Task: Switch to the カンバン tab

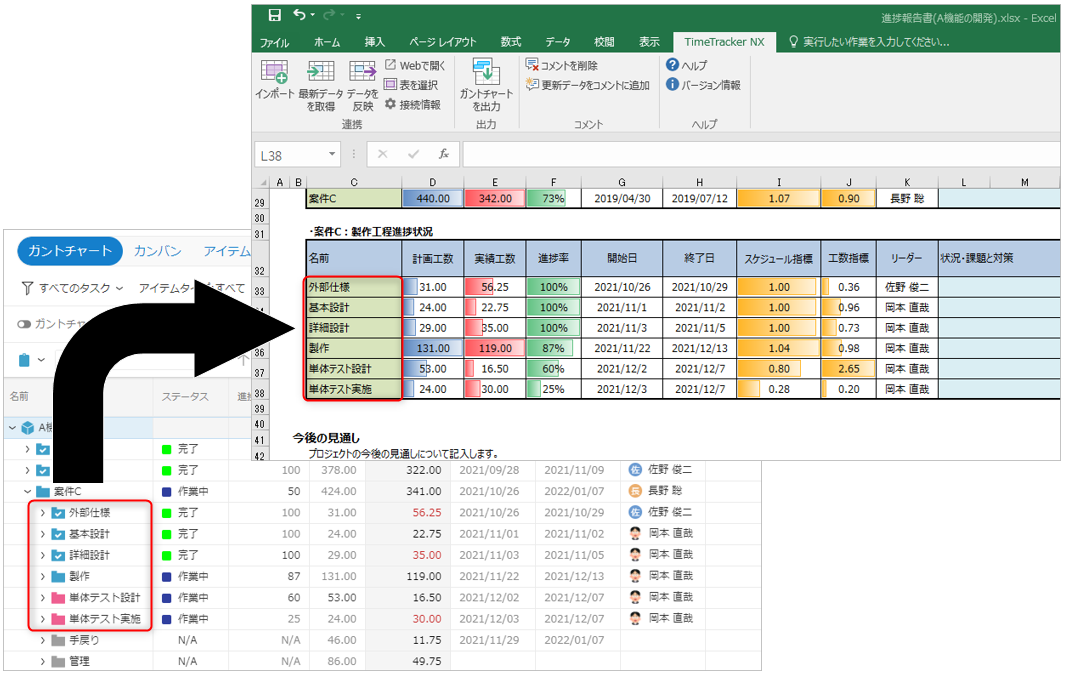Action: [x=157, y=251]
